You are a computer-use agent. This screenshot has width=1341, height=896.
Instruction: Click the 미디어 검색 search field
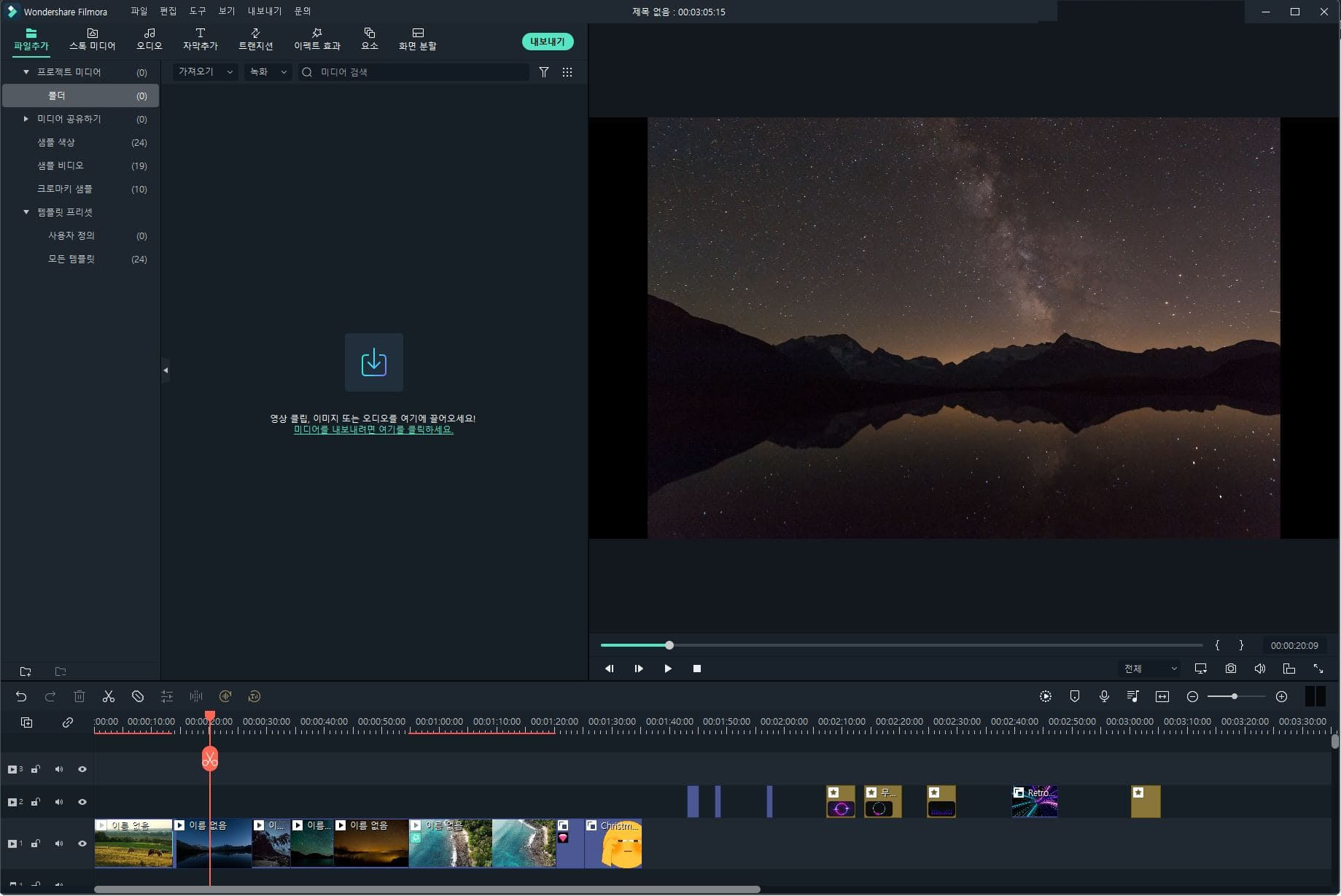413,72
